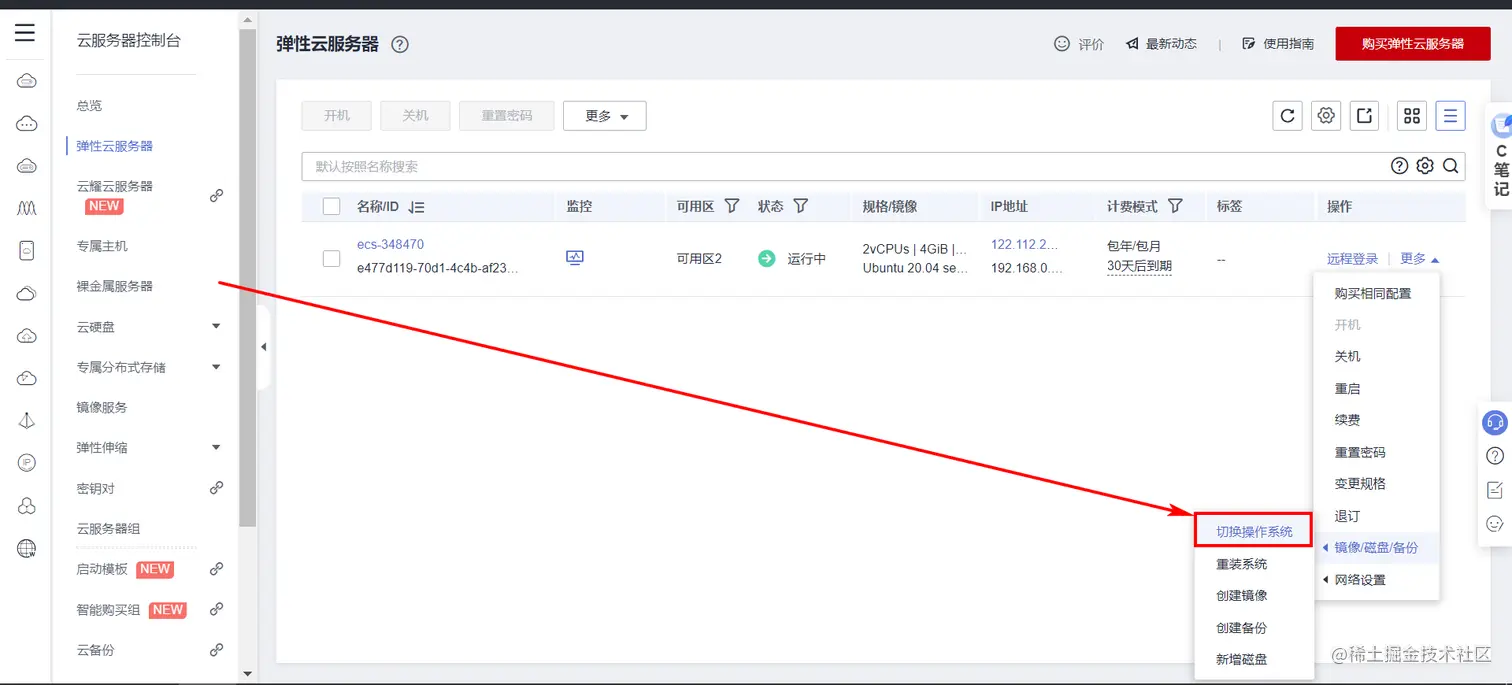Screen dimensions: 1512x685
Task: Open ecs-348470 server name link
Action: pos(390,244)
